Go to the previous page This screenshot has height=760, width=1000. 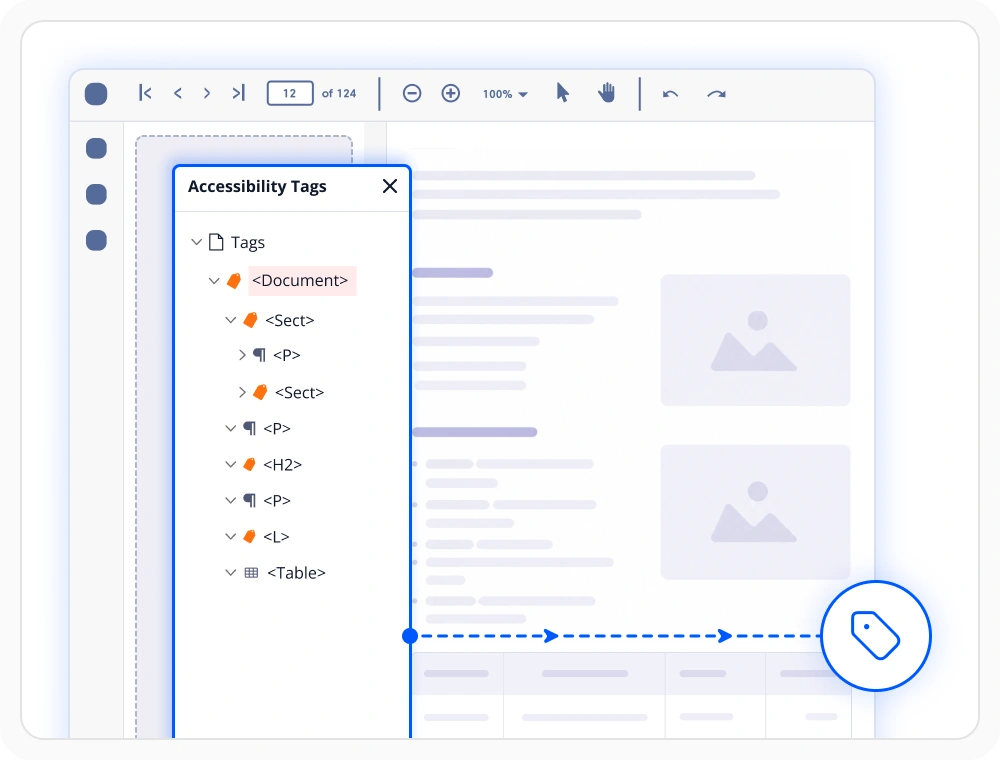[x=178, y=93]
